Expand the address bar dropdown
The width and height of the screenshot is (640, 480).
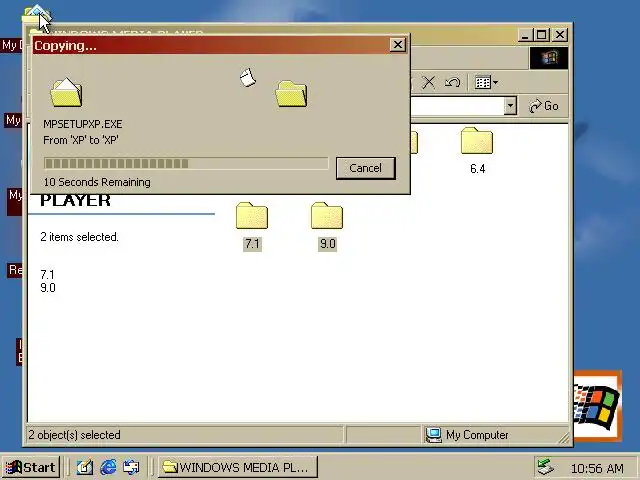coord(510,106)
